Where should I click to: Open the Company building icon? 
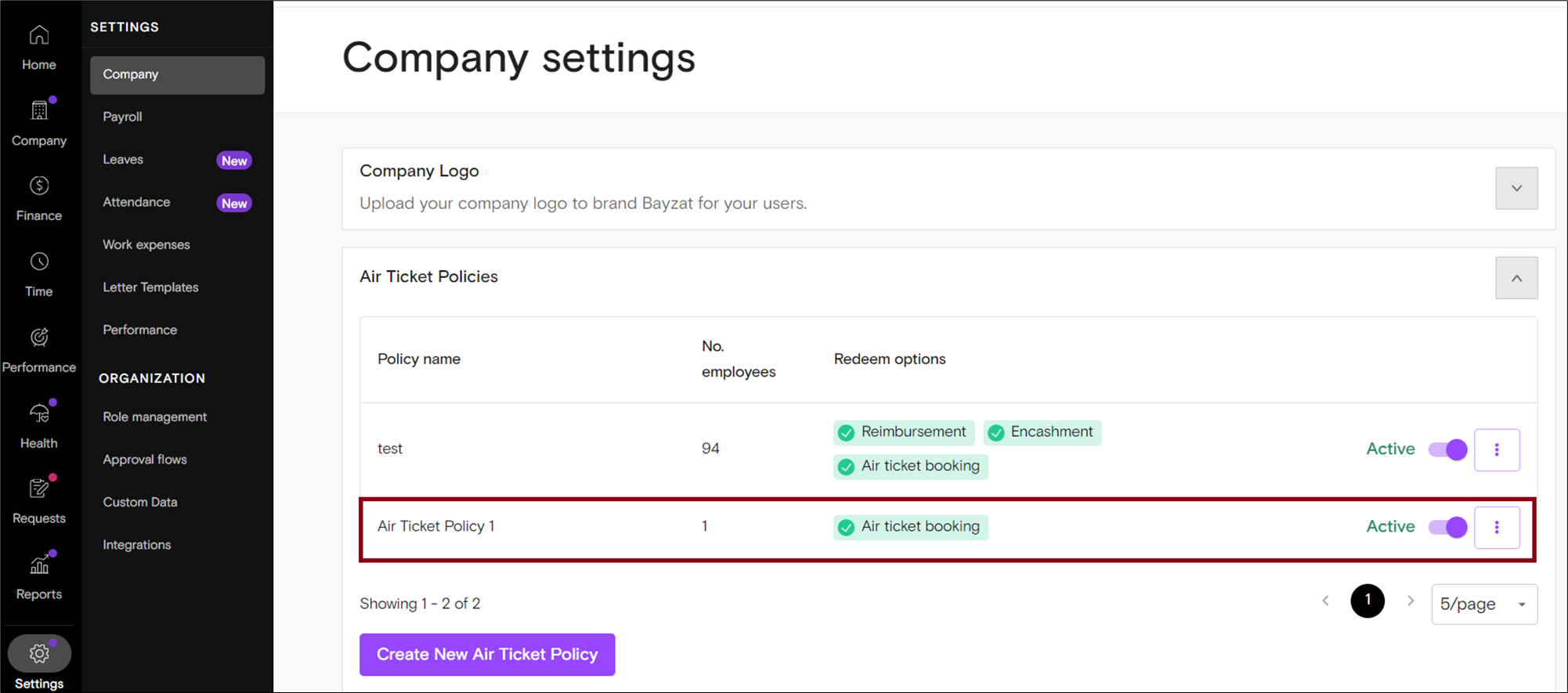38,111
